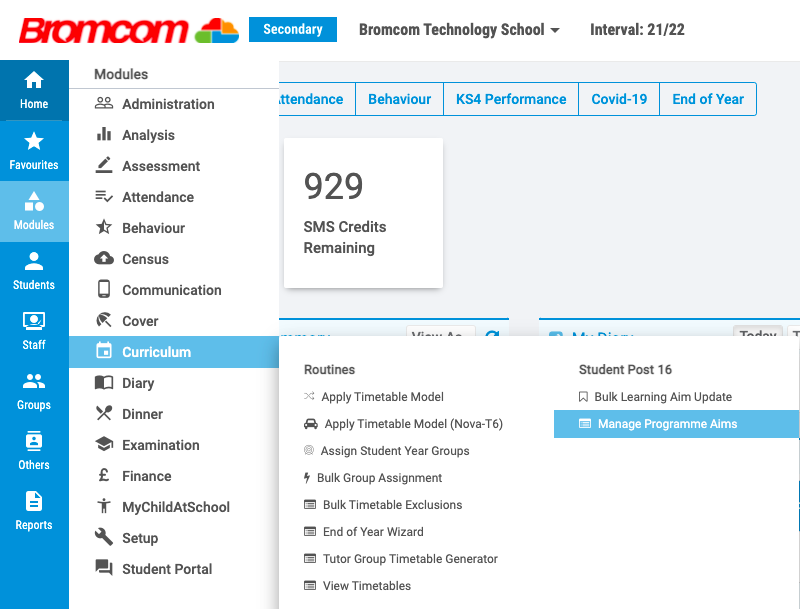Open Bulk Group Assignment routine

[x=380, y=478]
